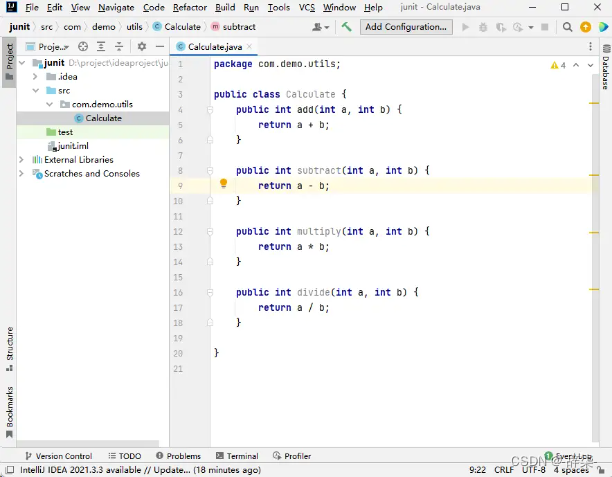612x477 pixels.
Task: Collapse the junit project root node
Action: pos(22,63)
